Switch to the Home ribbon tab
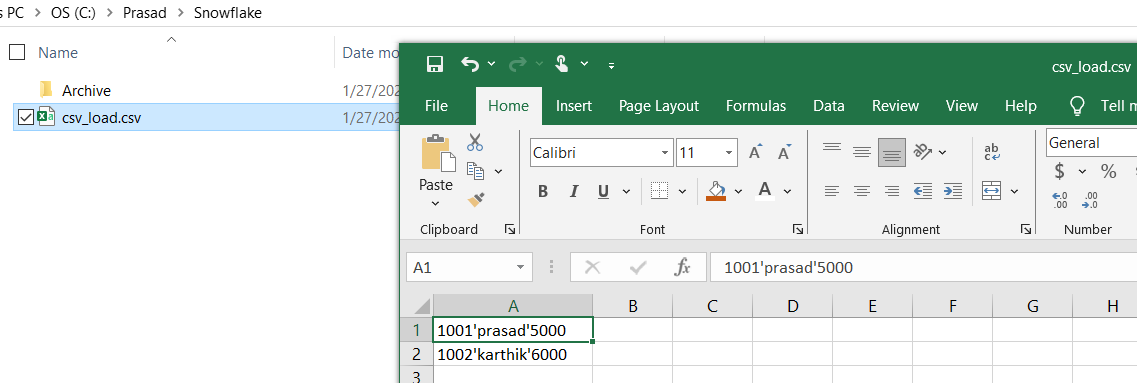Image resolution: width=1137 pixels, height=383 pixels. (x=508, y=106)
